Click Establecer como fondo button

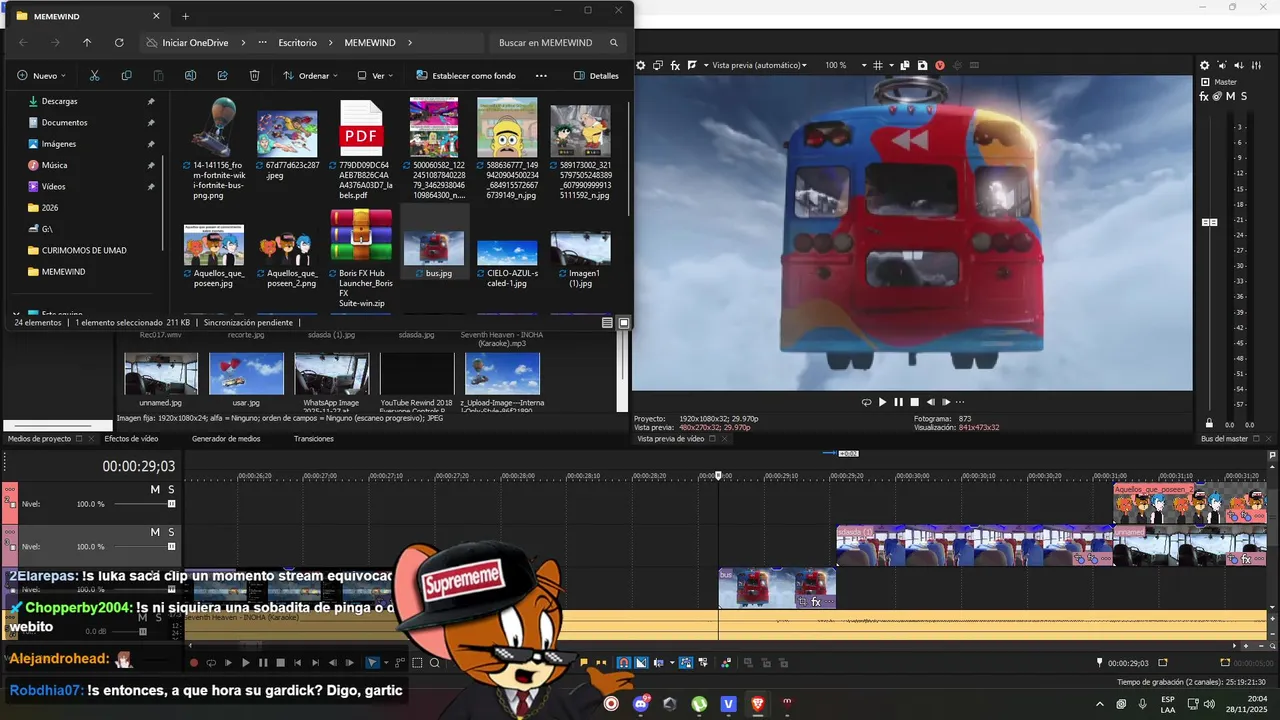coord(466,76)
